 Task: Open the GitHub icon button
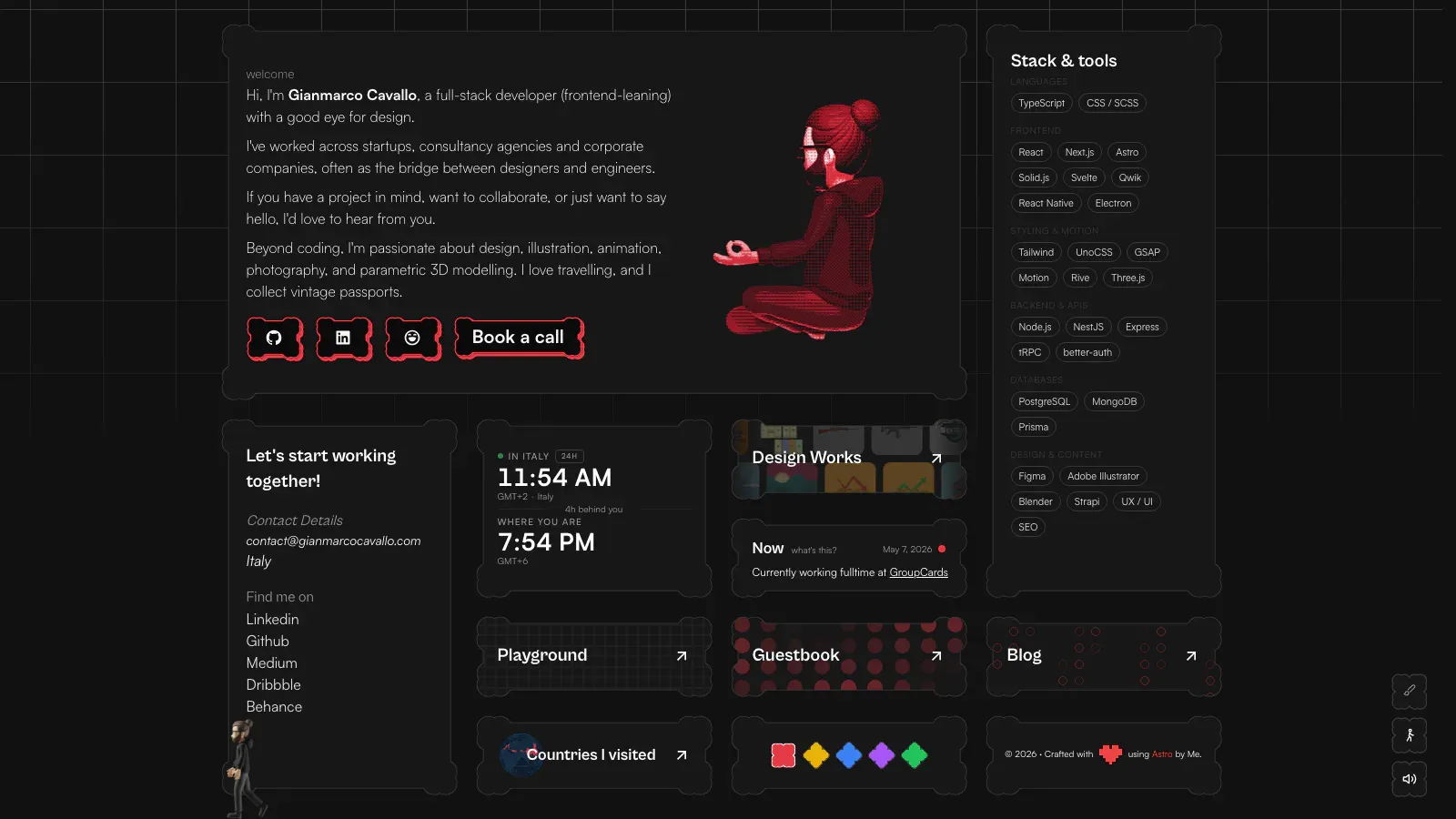click(x=274, y=339)
